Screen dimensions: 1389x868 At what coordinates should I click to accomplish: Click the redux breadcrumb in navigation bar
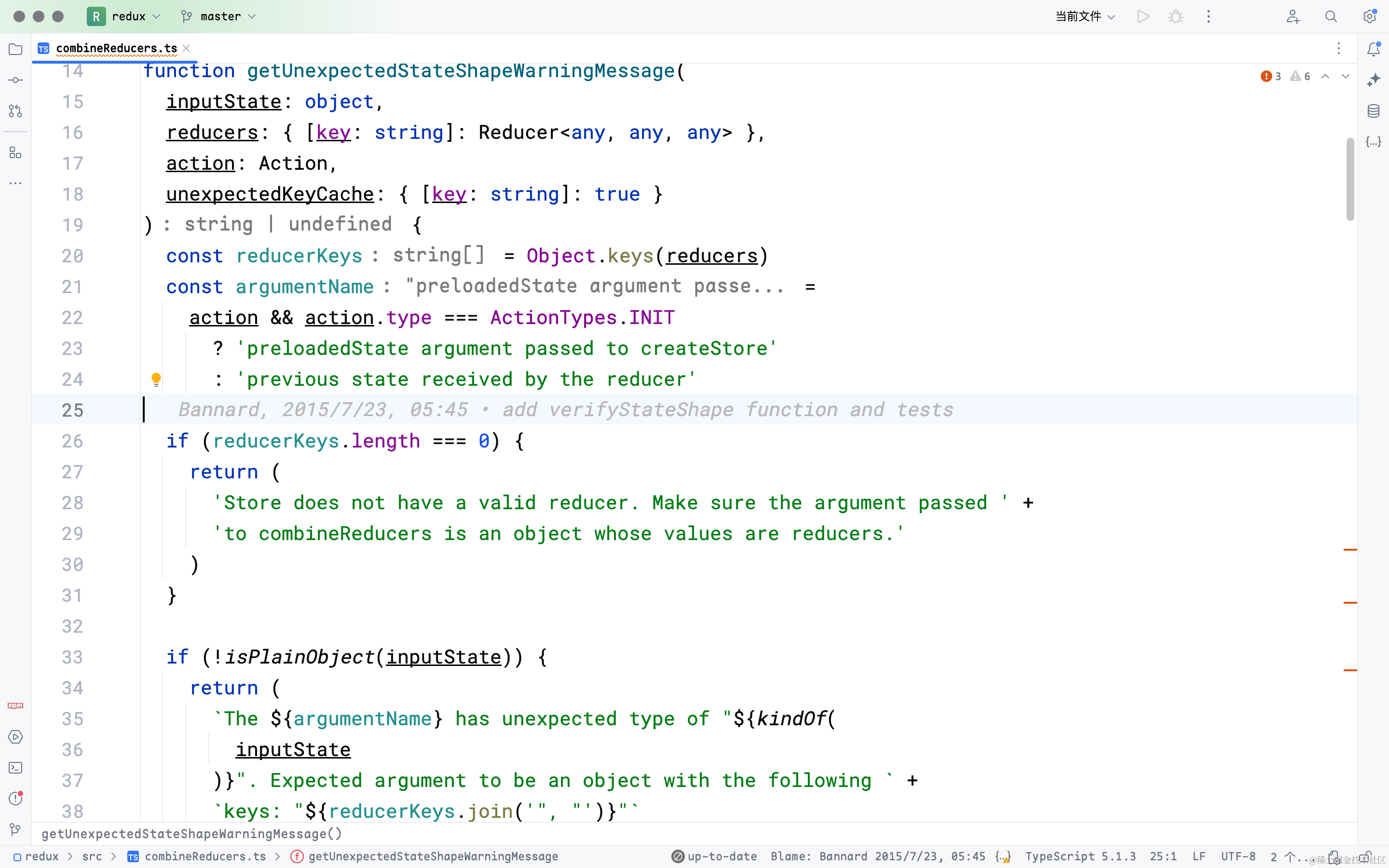pyautogui.click(x=37, y=856)
